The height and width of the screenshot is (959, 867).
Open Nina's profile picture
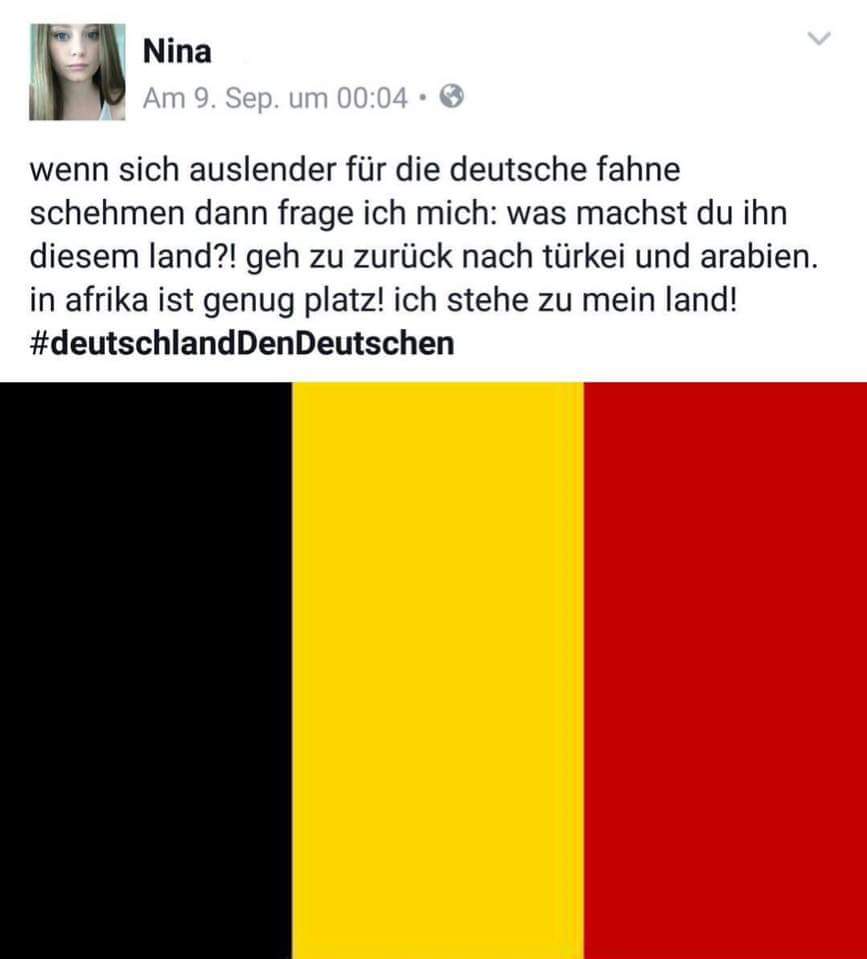pos(78,72)
